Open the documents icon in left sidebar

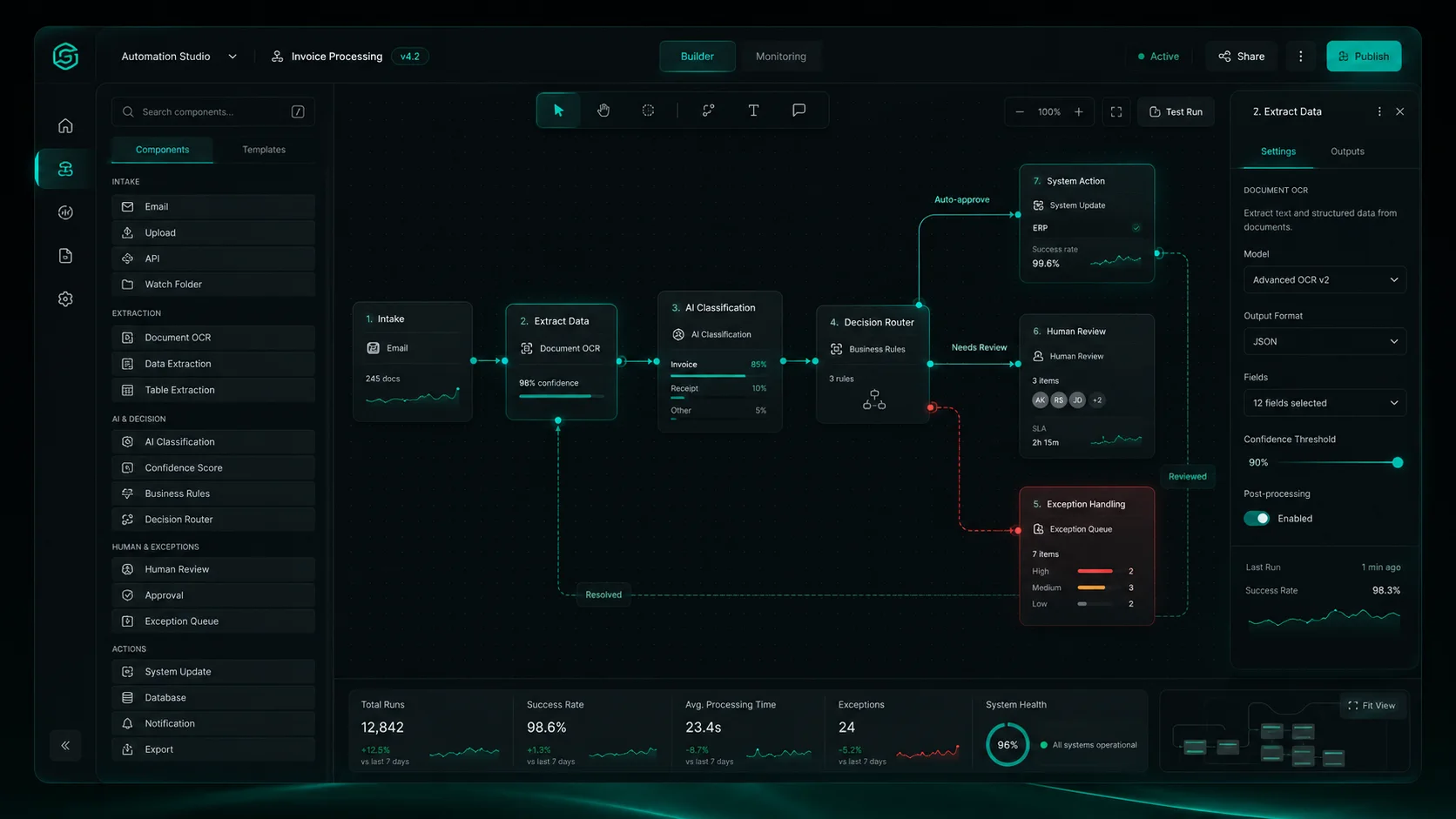pos(65,256)
